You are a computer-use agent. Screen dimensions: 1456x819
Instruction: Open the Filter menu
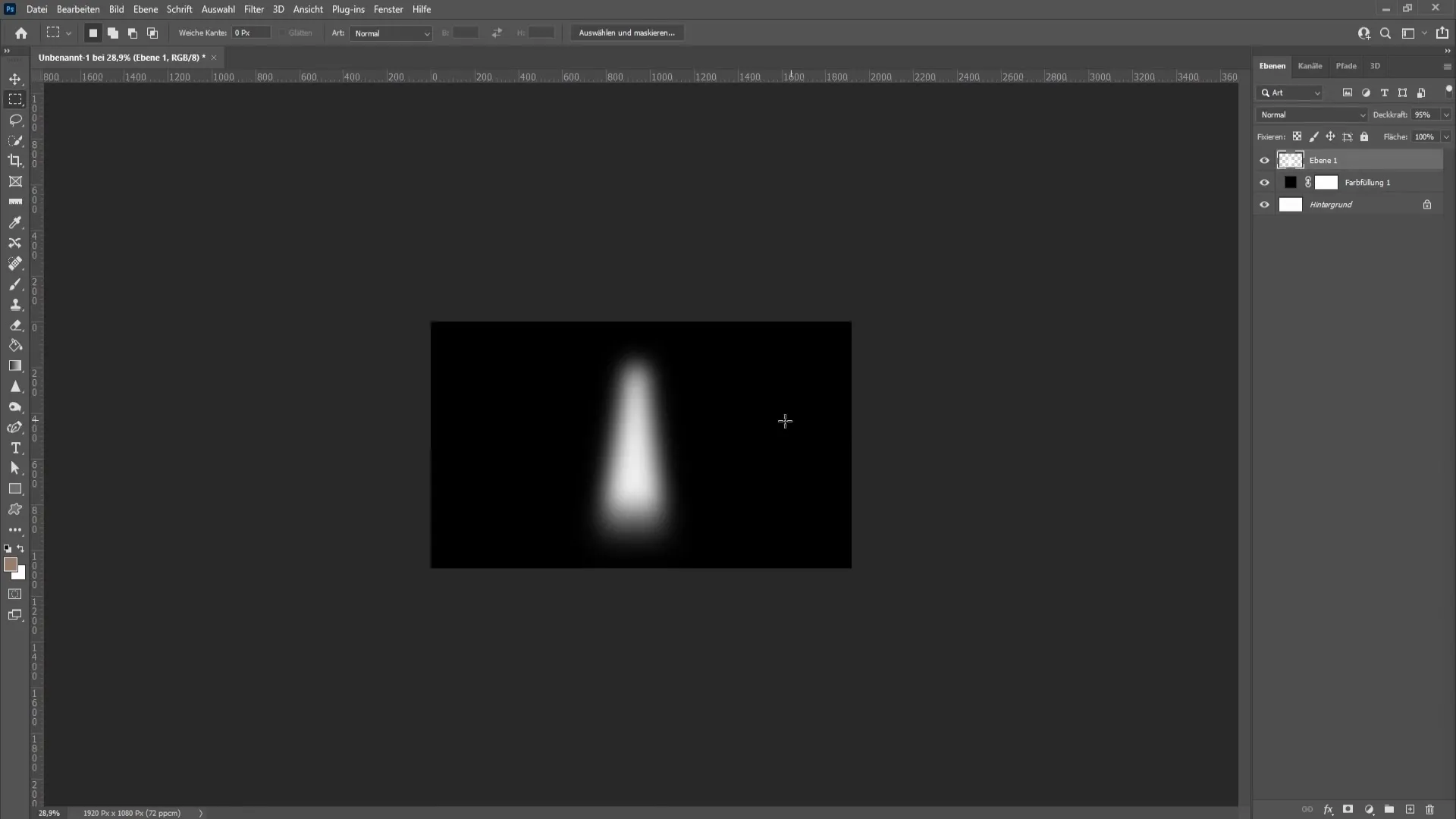coord(254,9)
